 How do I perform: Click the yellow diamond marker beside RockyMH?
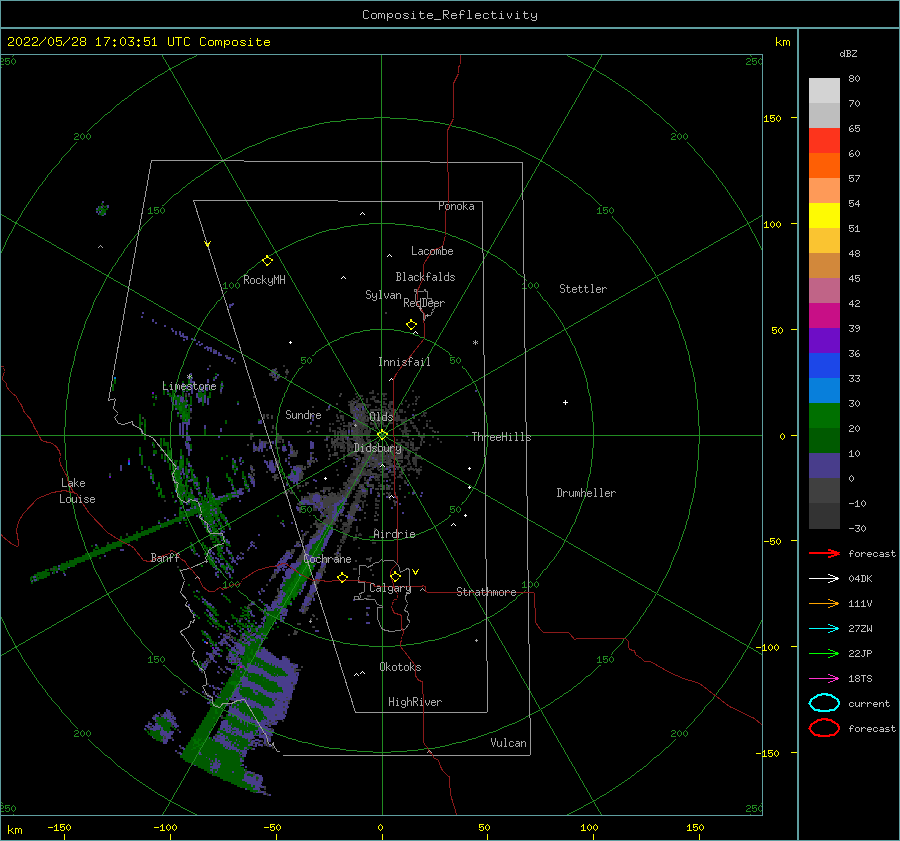pos(267,261)
